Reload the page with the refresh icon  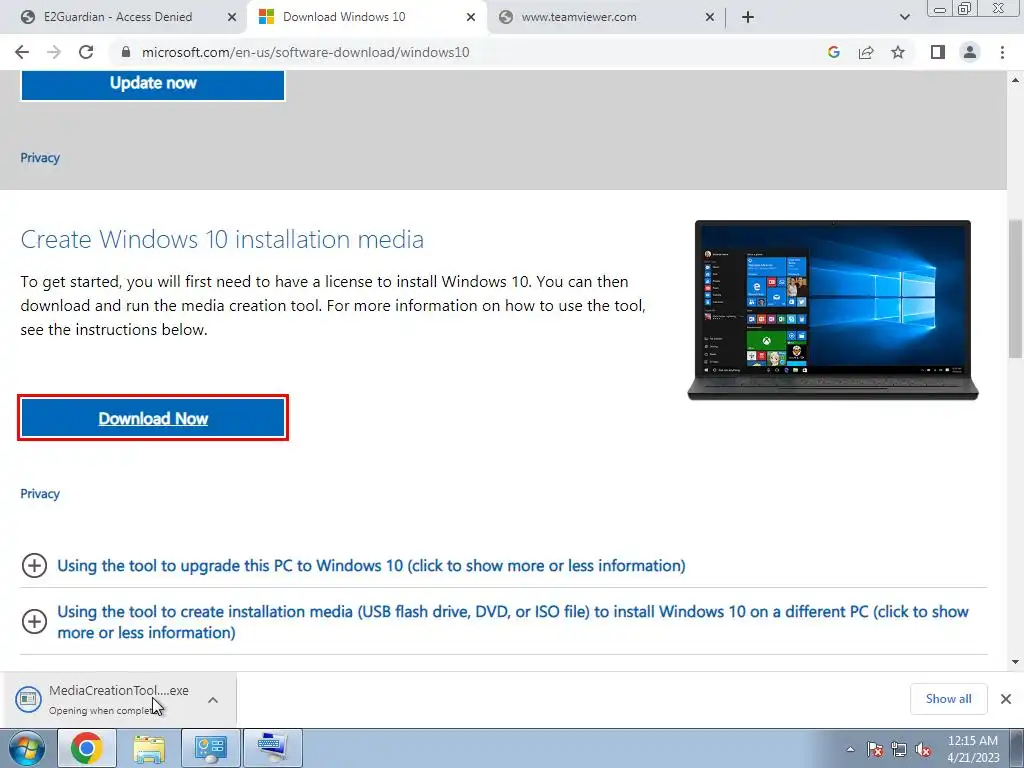point(86,52)
